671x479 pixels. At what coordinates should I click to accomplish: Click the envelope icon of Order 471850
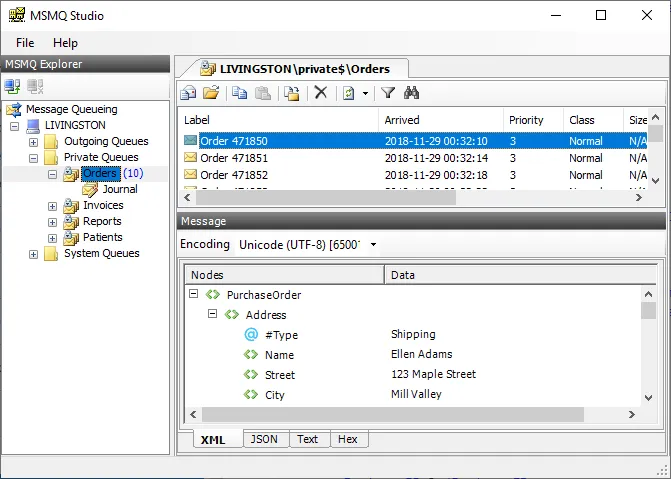(x=190, y=140)
